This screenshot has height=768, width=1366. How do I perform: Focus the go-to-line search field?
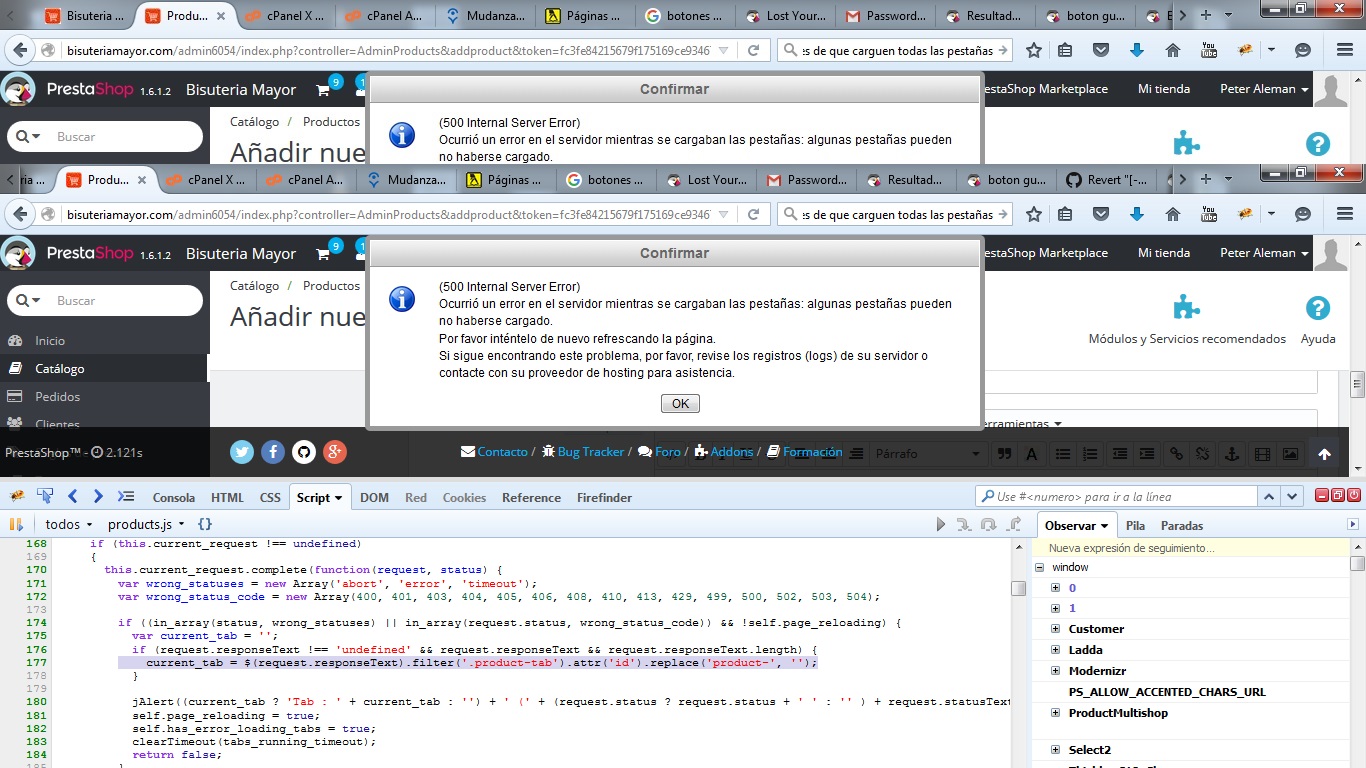click(1120, 497)
